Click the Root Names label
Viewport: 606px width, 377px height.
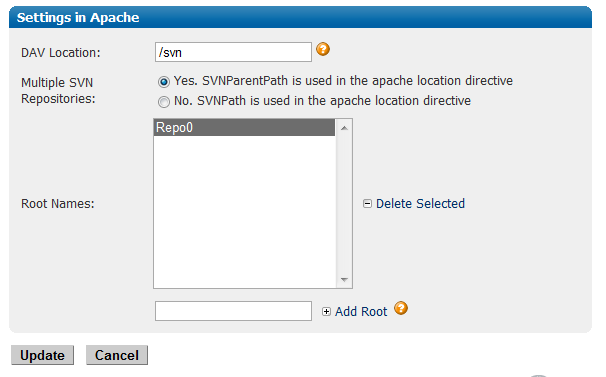point(58,204)
